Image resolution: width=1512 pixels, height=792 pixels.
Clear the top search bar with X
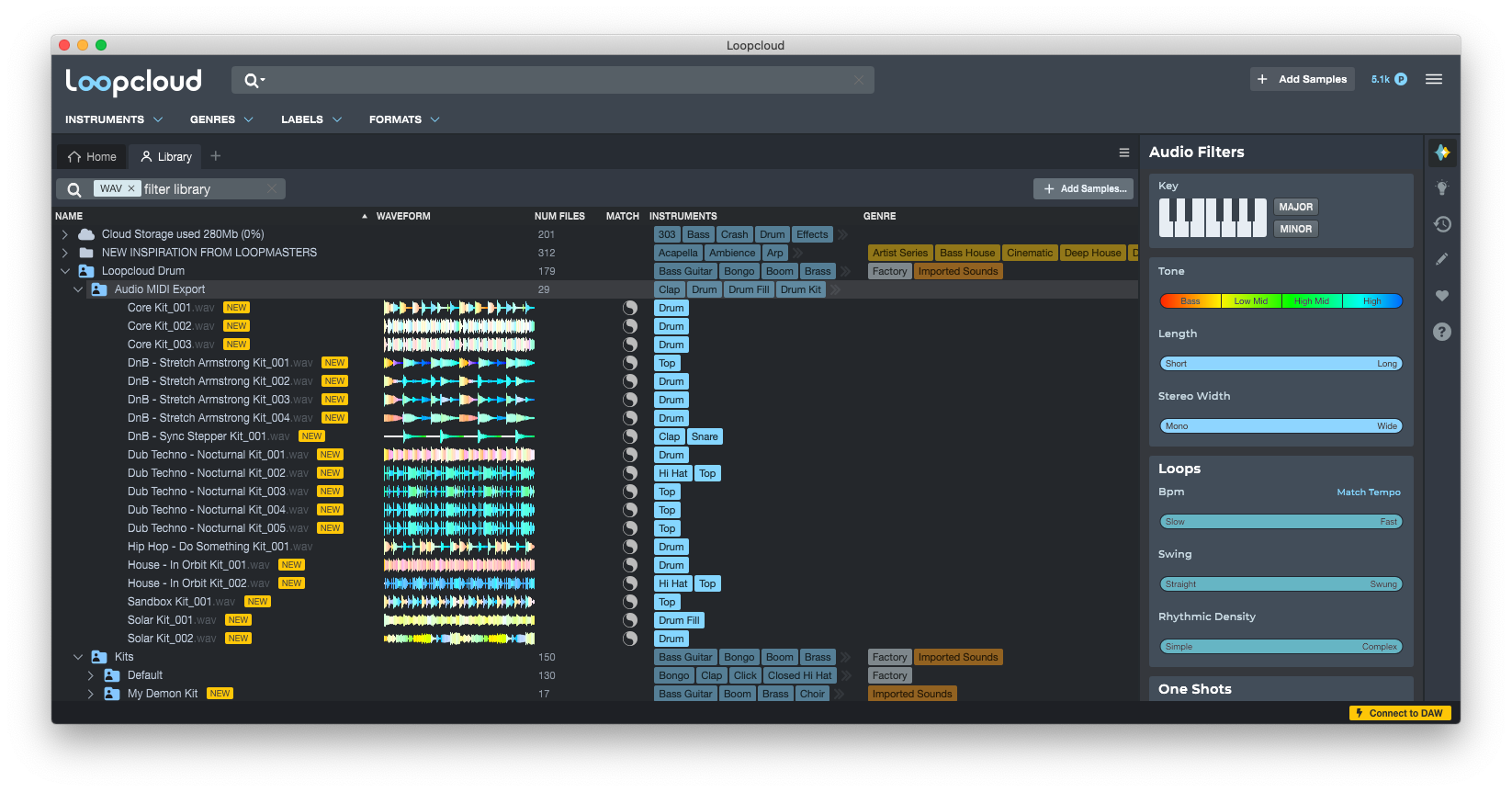tap(859, 80)
